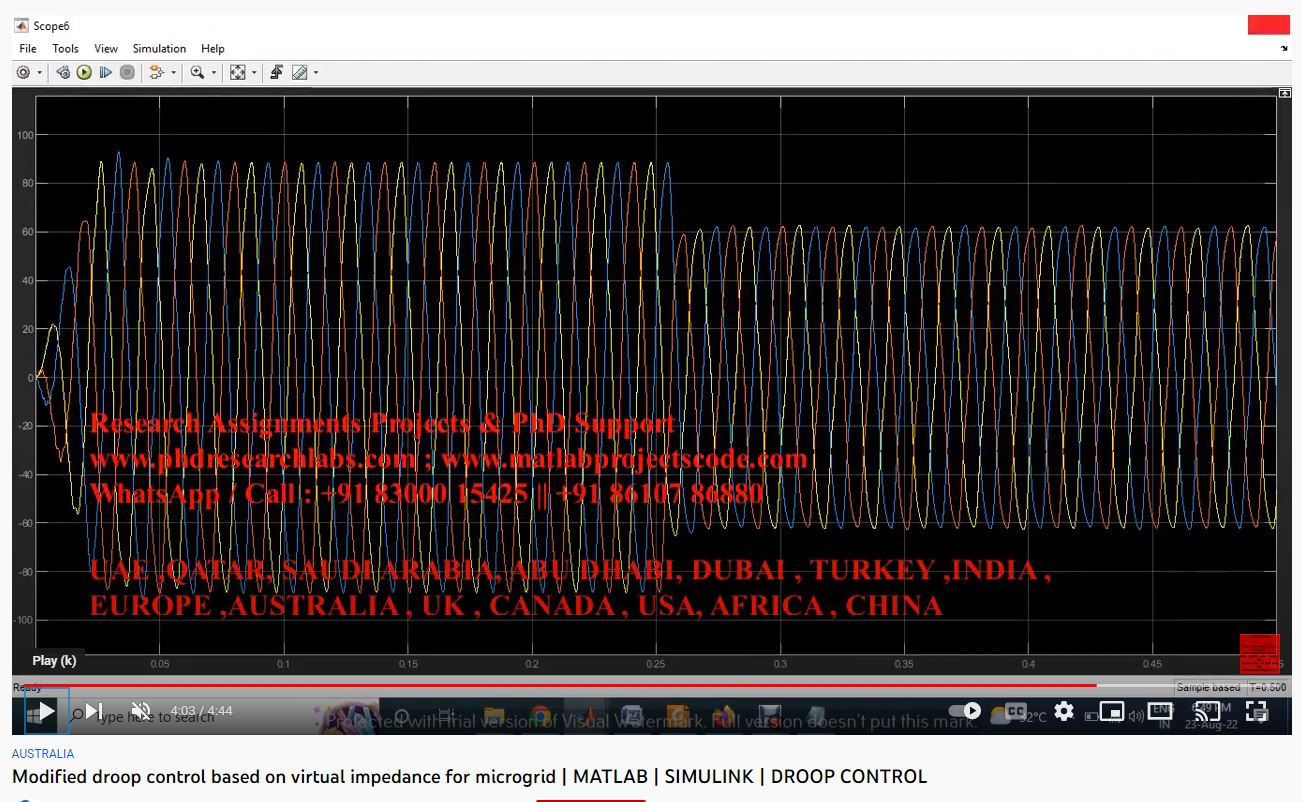Play the video
1302x802 pixels.
(46, 711)
